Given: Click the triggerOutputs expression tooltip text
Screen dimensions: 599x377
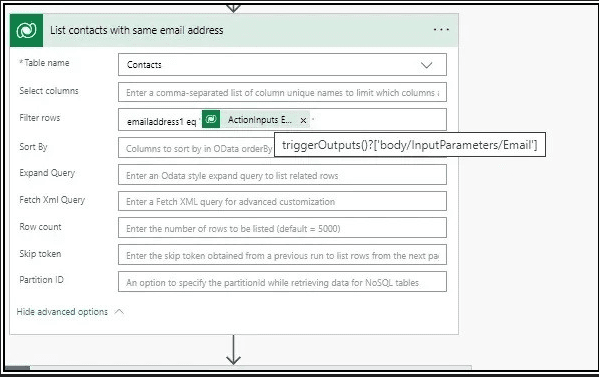Looking at the screenshot, I should [x=410, y=145].
